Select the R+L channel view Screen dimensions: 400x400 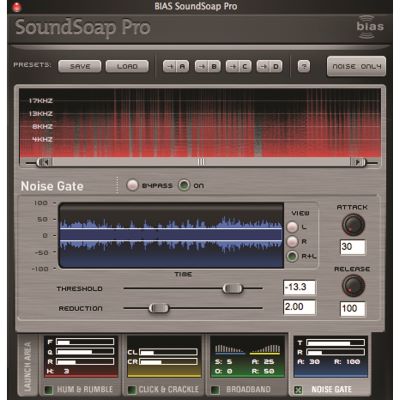[x=292, y=256]
